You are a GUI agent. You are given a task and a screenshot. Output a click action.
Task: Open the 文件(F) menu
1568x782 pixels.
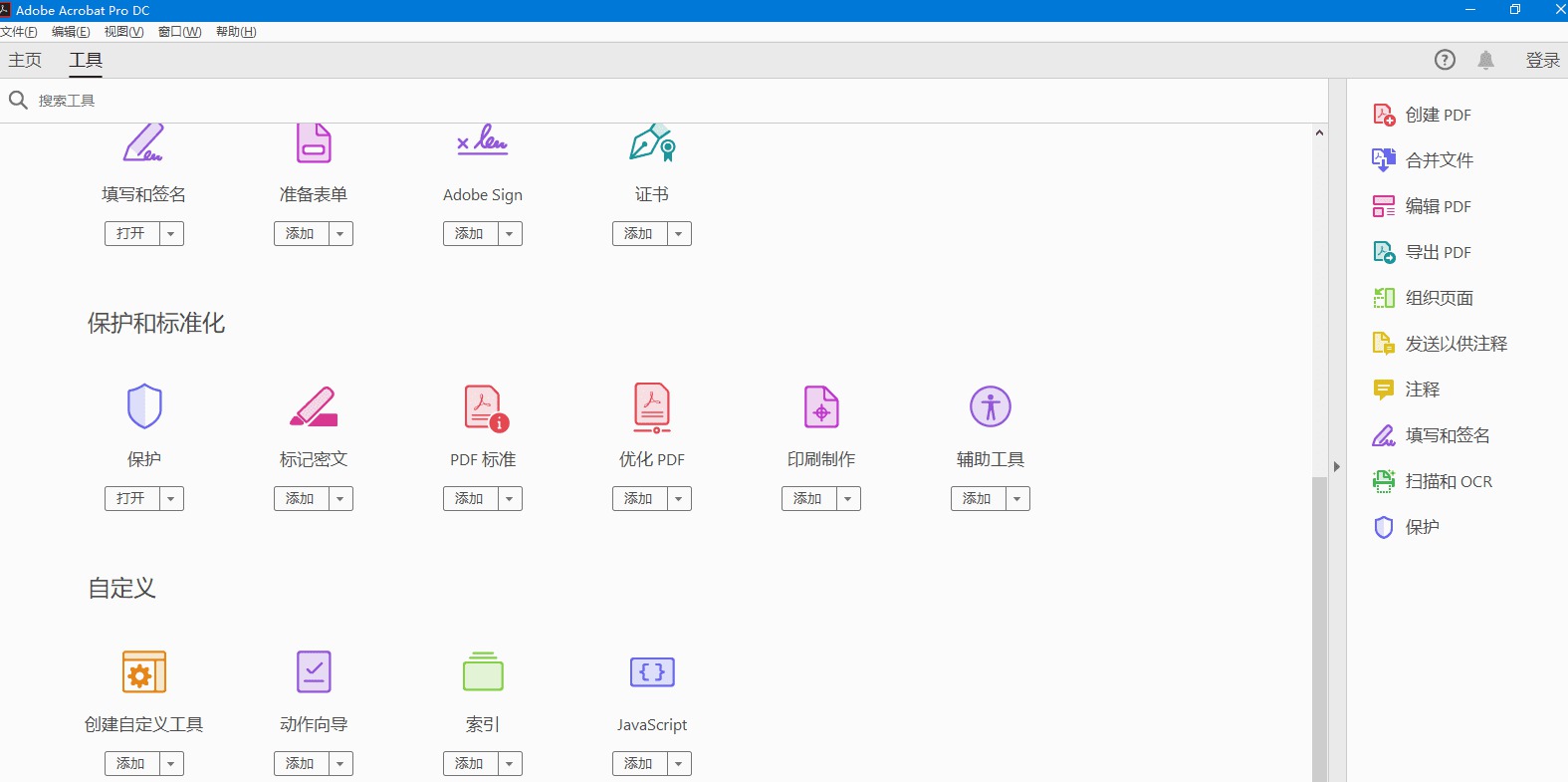point(19,32)
